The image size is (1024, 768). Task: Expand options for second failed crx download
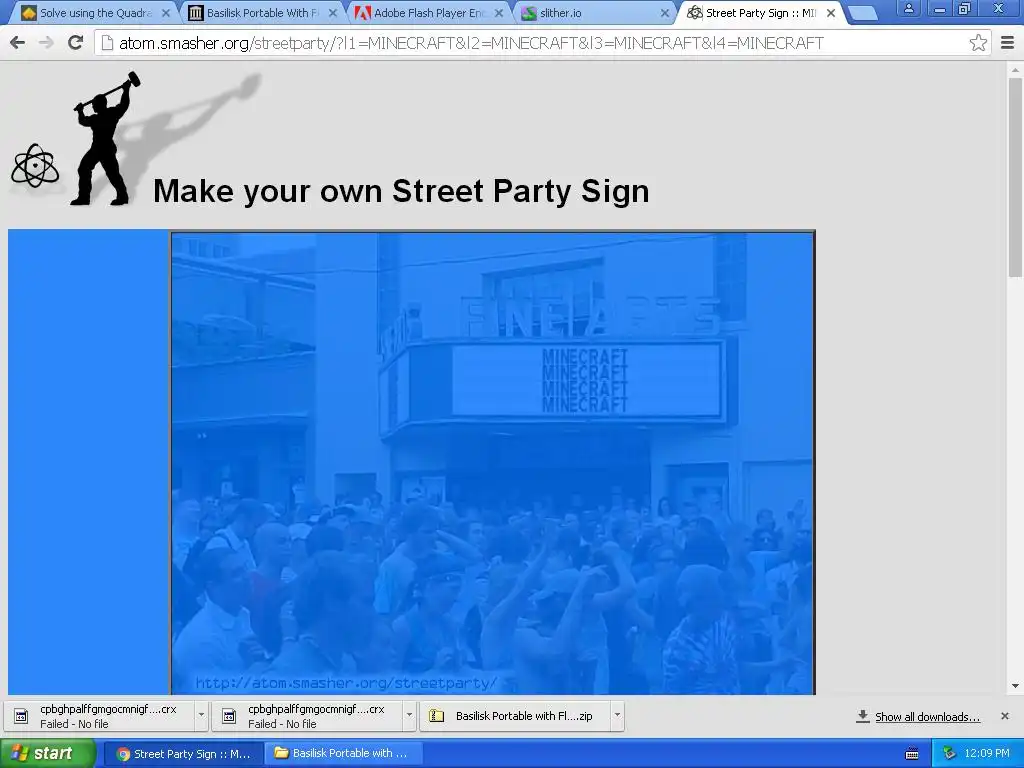tap(409, 715)
